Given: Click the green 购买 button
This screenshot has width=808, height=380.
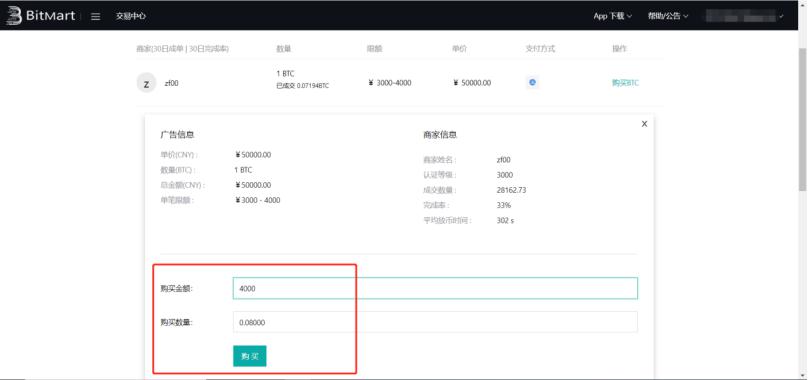Looking at the screenshot, I should pyautogui.click(x=250, y=356).
